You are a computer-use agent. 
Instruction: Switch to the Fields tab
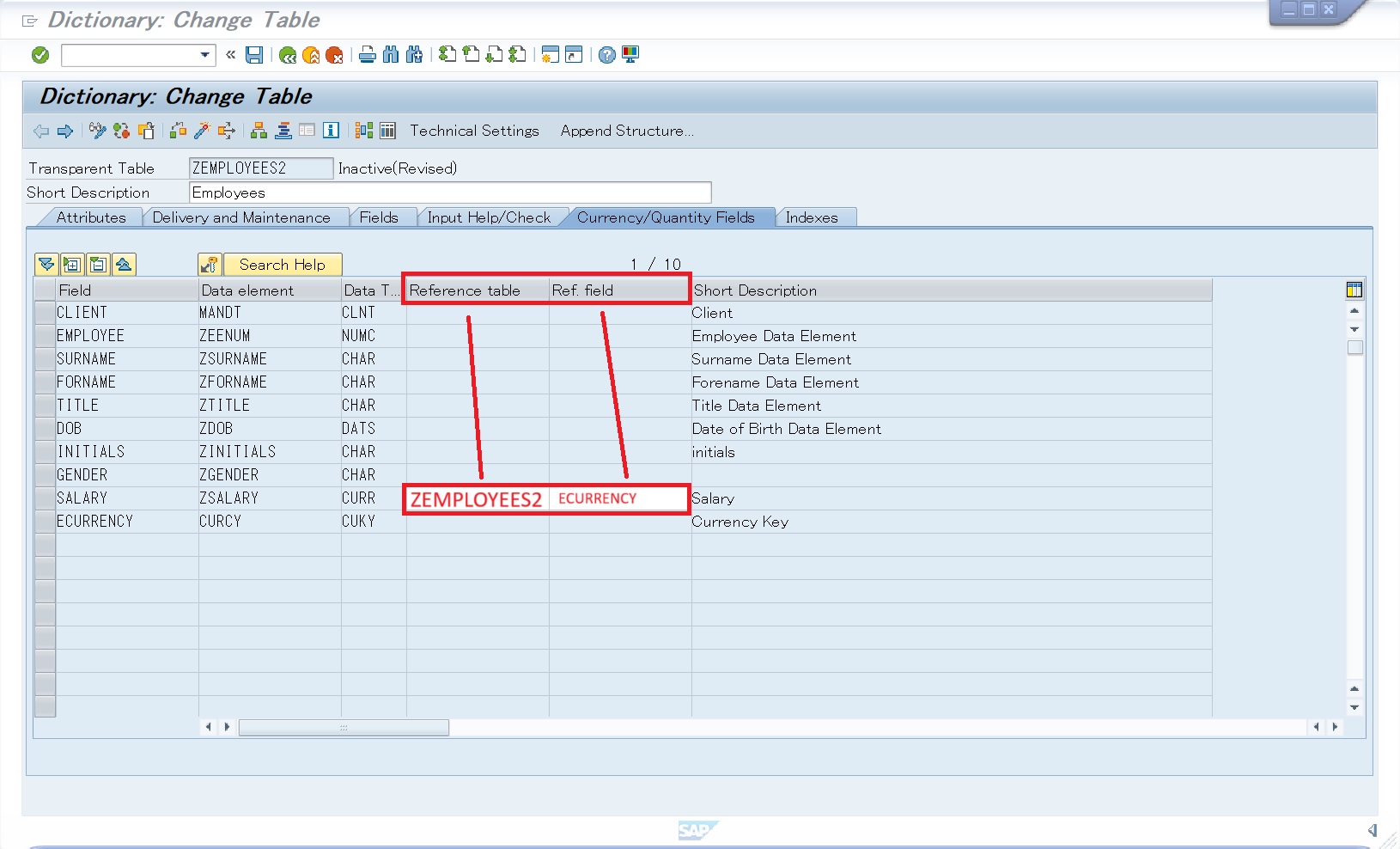tap(379, 217)
